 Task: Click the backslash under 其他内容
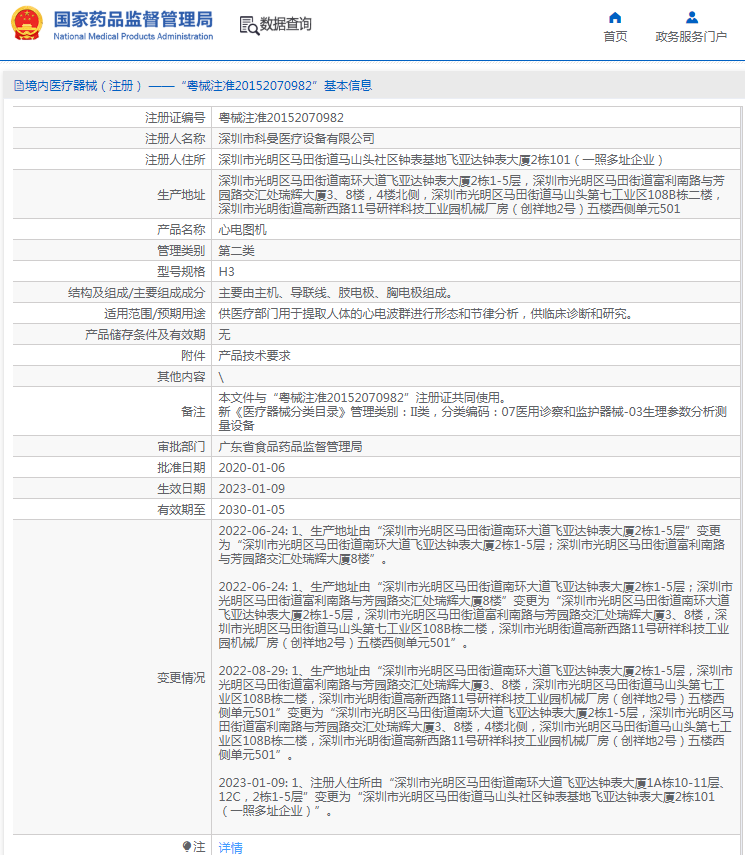(221, 377)
